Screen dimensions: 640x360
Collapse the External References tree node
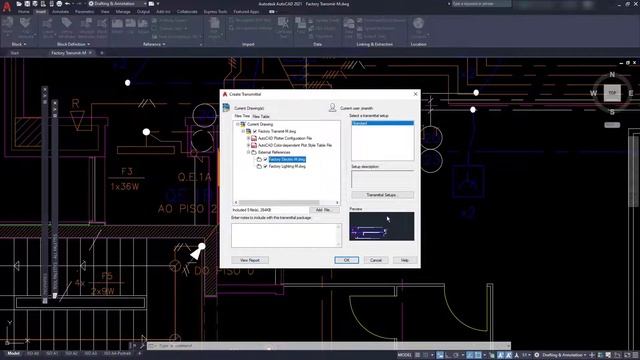coord(248,152)
